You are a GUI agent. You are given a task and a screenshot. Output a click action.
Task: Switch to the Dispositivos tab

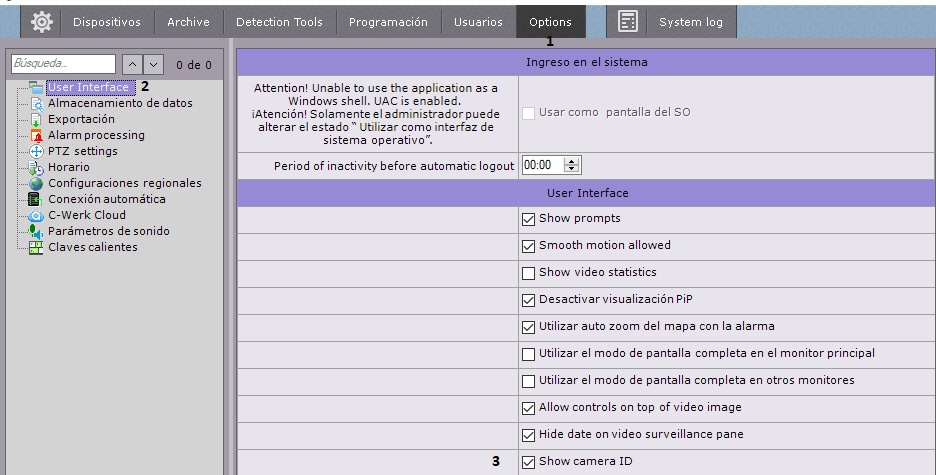pos(107,22)
